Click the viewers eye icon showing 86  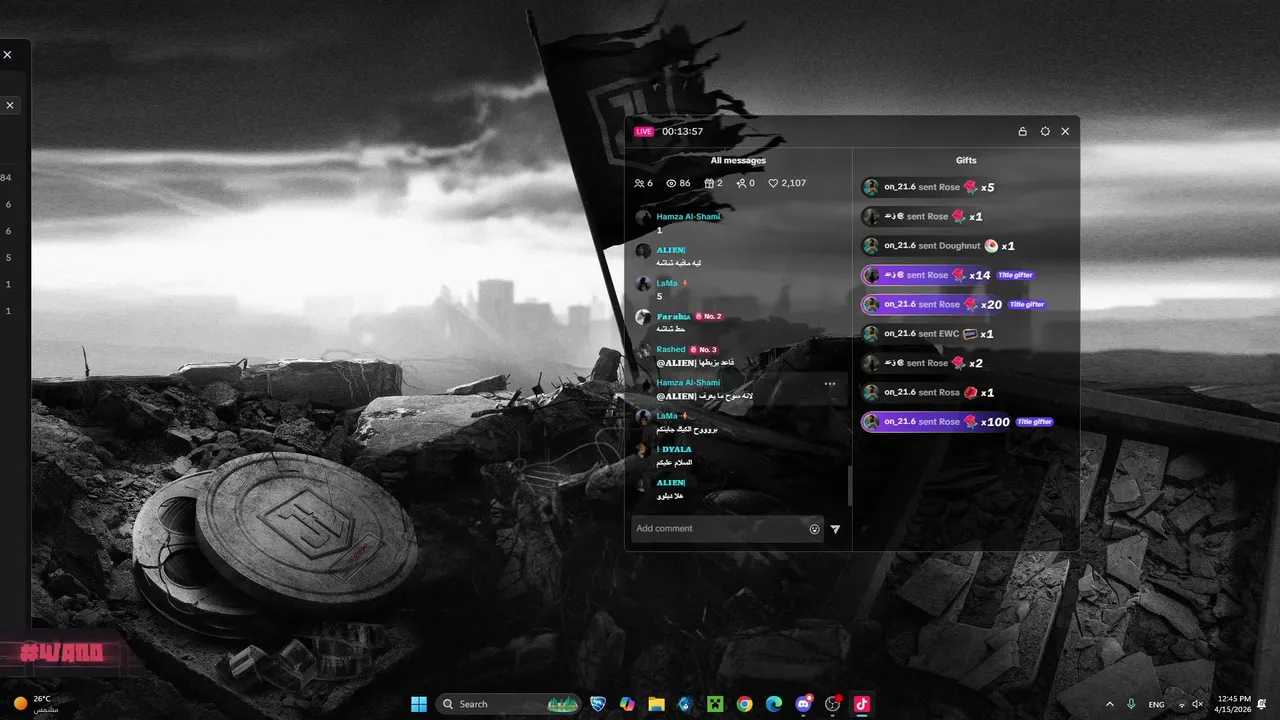672,183
